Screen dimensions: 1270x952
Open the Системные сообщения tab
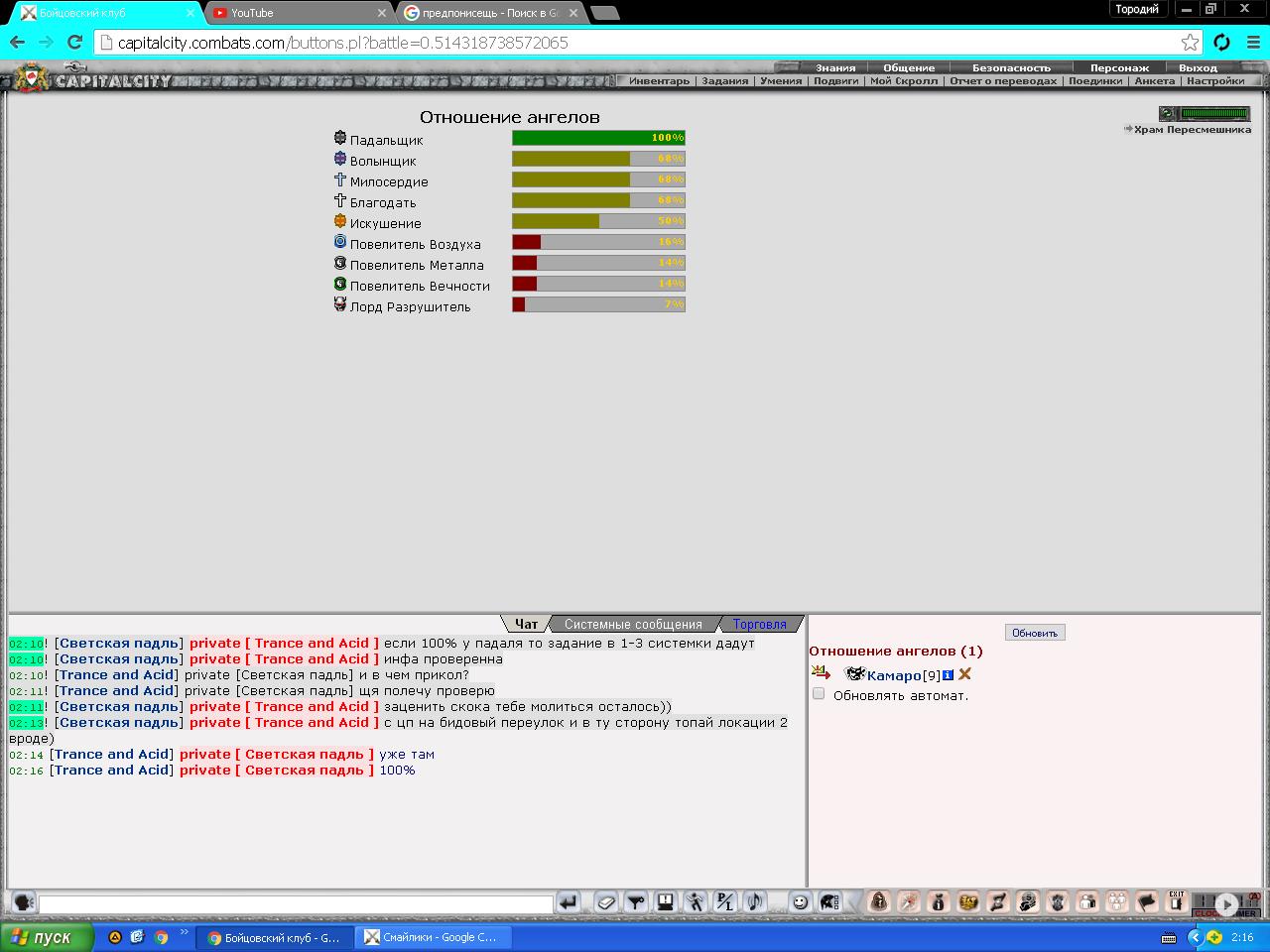click(633, 624)
